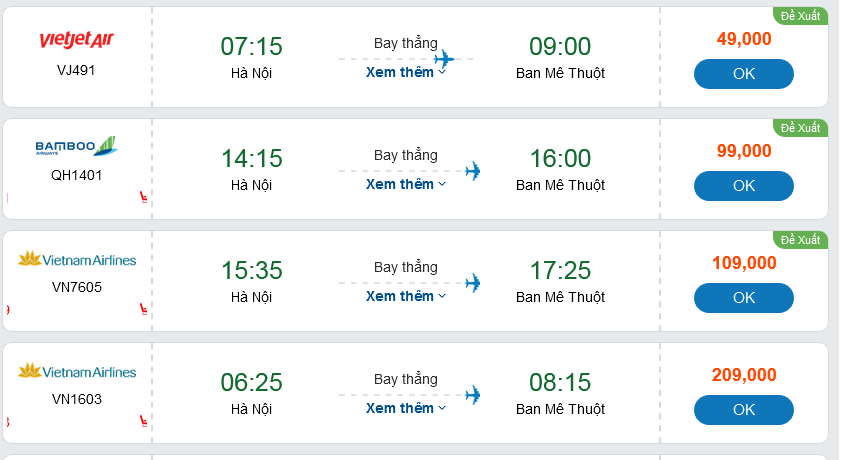The height and width of the screenshot is (460, 845).
Task: Click the 14:15 departure time
Action: coord(251,159)
